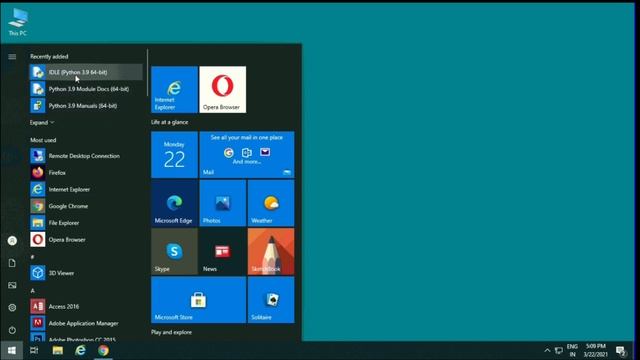This screenshot has height=360, width=640.
Task: Launch Opera Browser from Most used list
Action: [x=86, y=240]
